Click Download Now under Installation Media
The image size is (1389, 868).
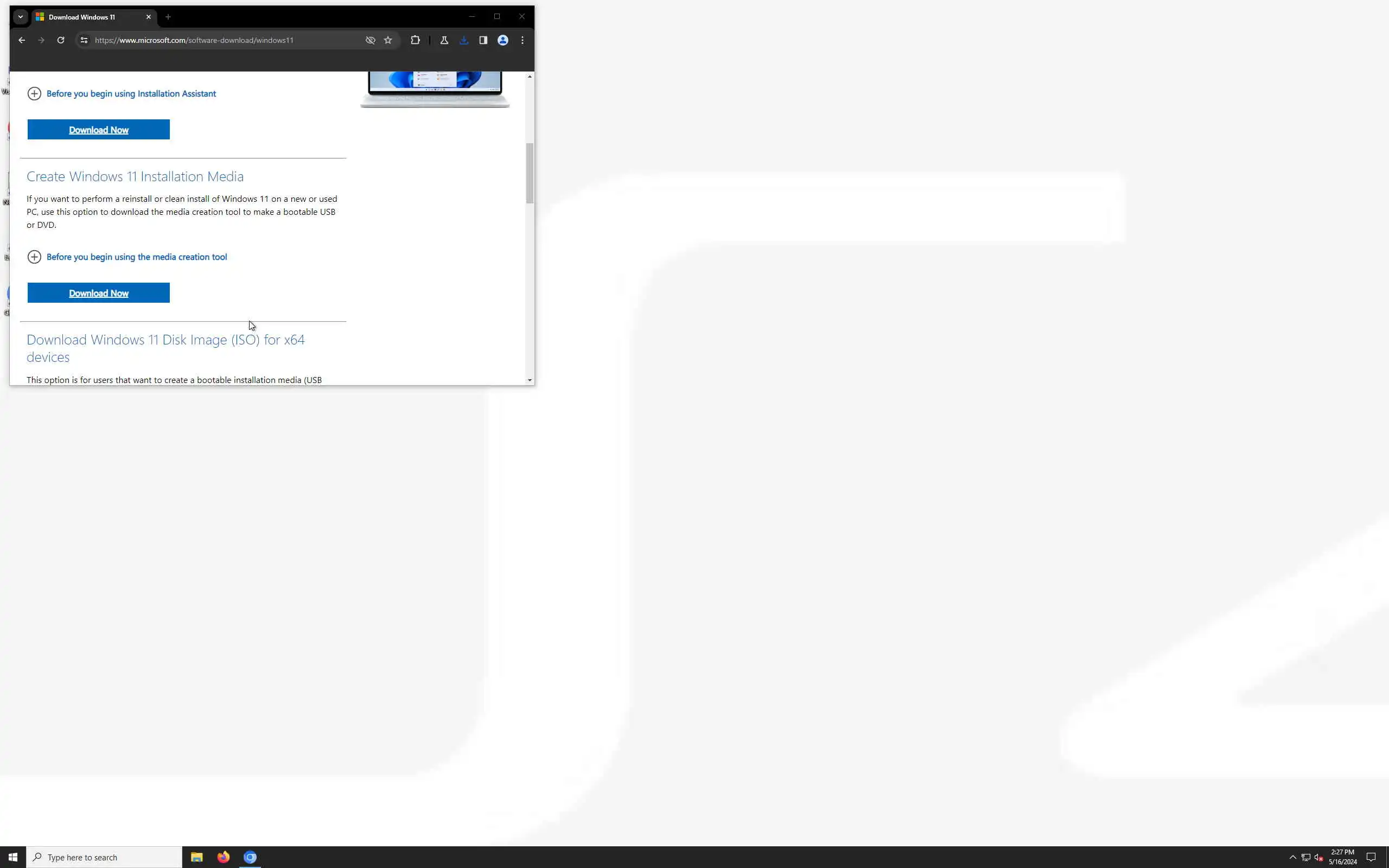pyautogui.click(x=99, y=293)
